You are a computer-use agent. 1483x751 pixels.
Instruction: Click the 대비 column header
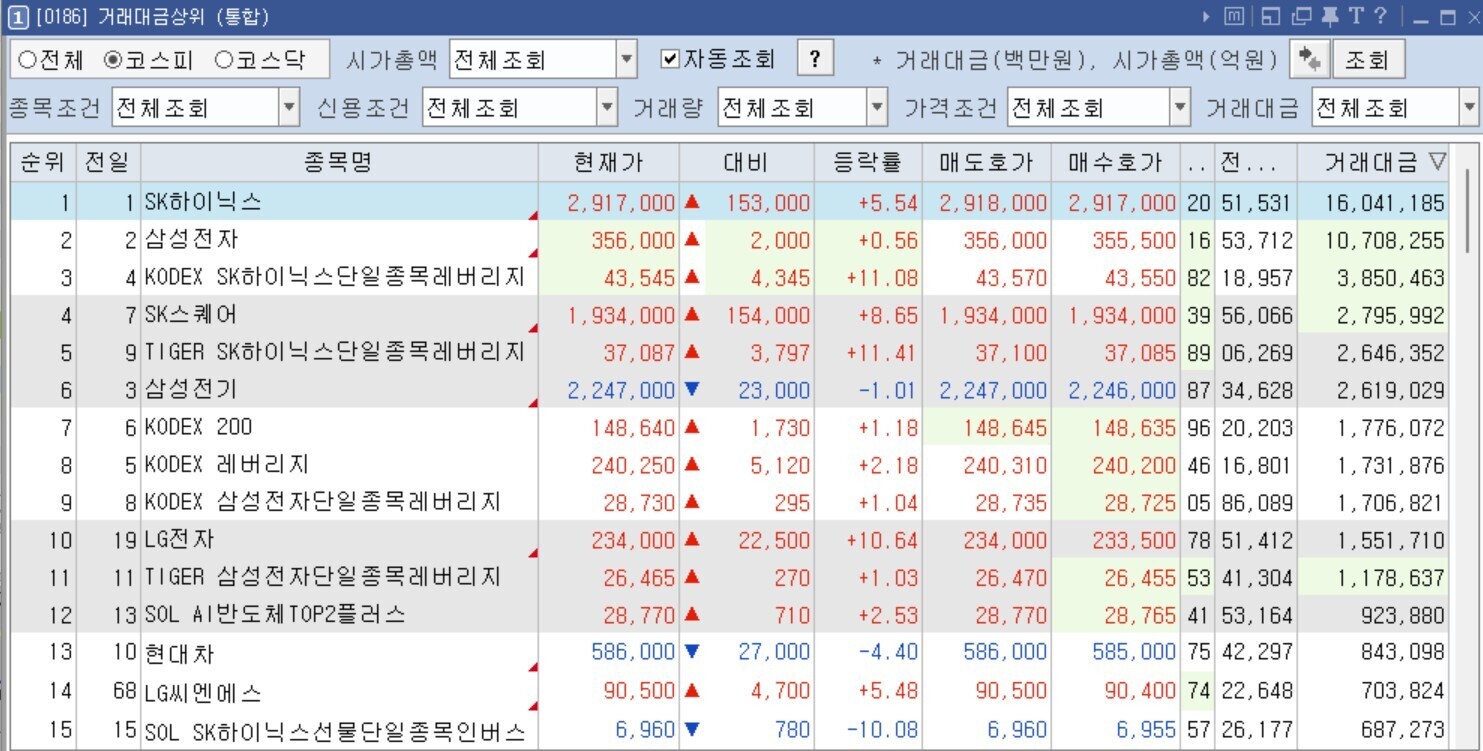coord(746,162)
